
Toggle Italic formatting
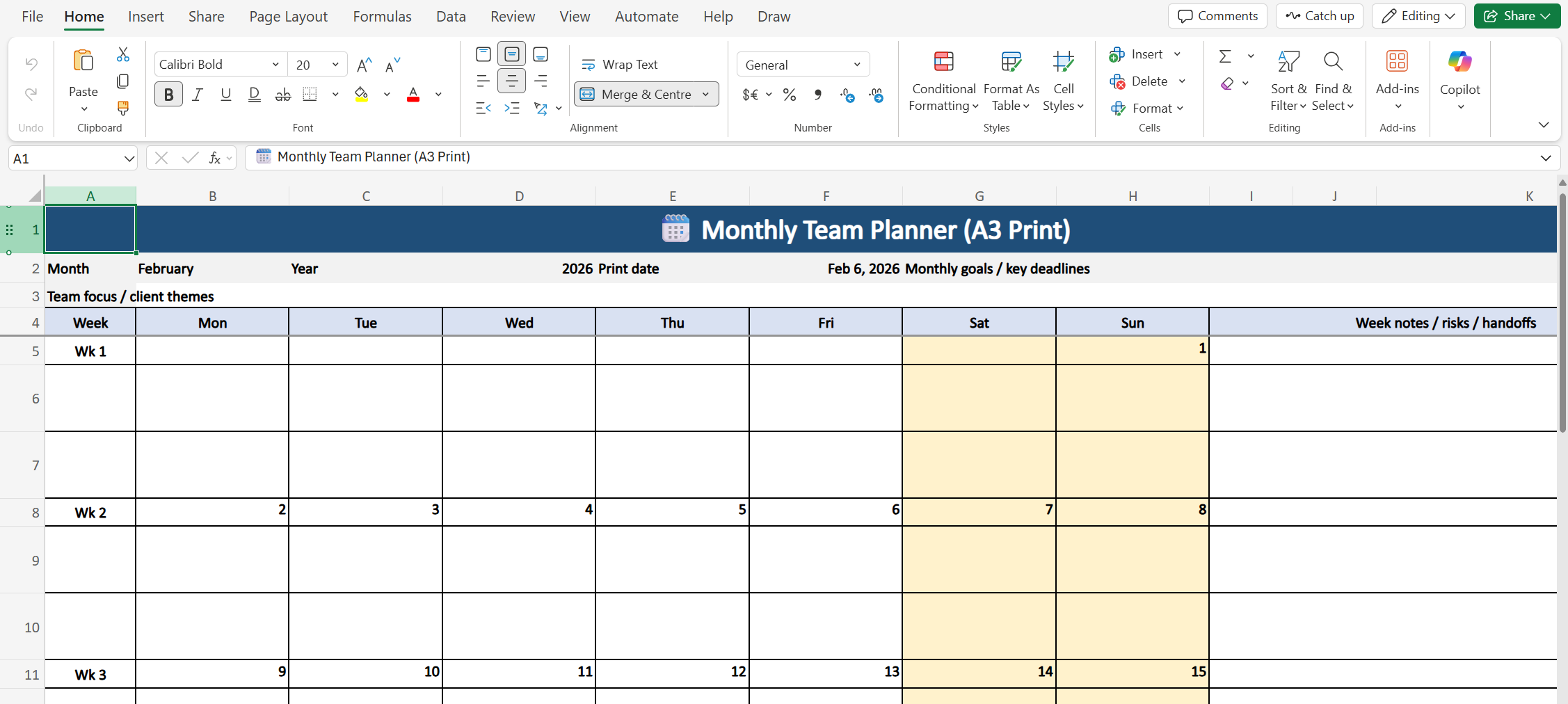point(198,95)
